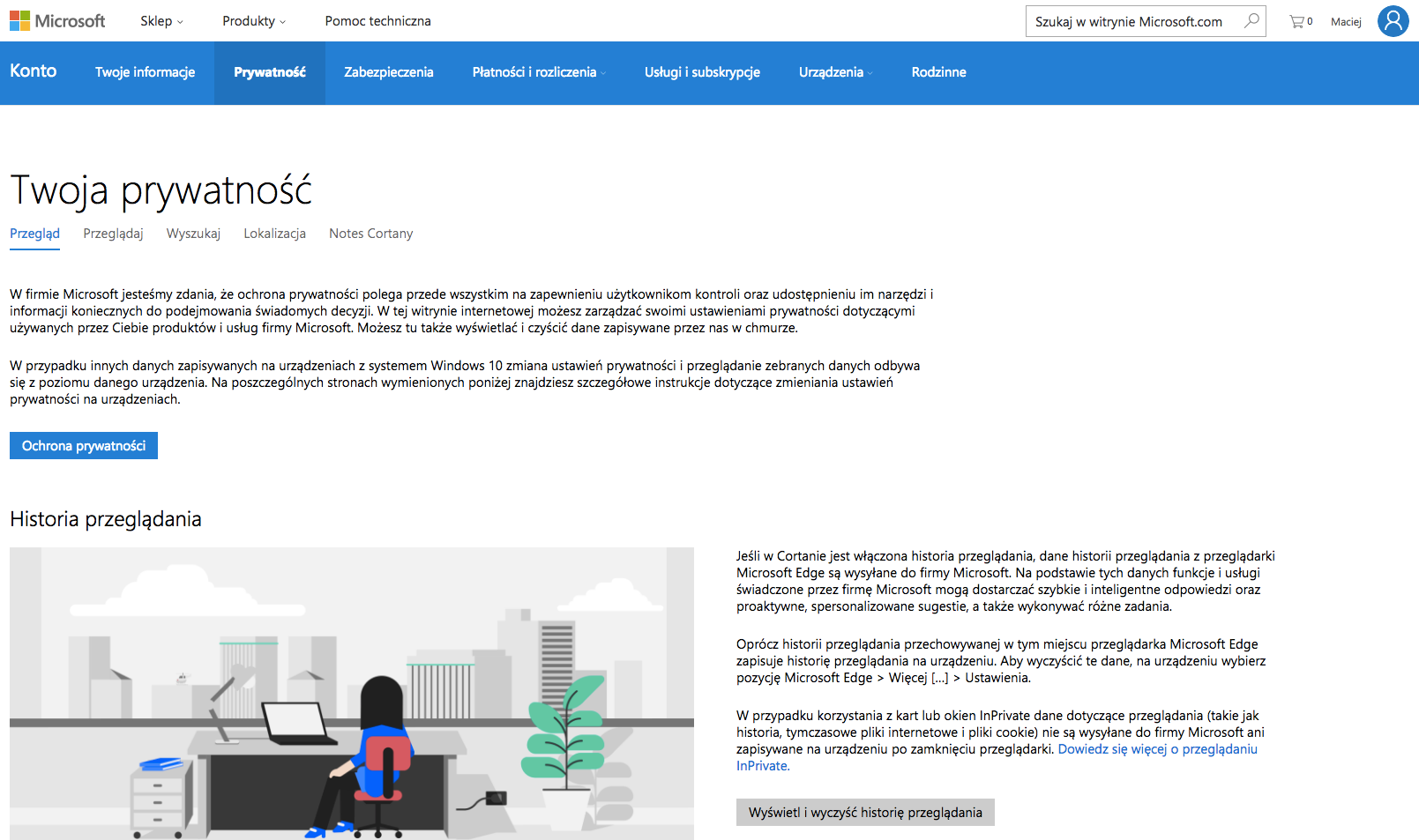Switch to the Wyszukaj tab

point(193,234)
